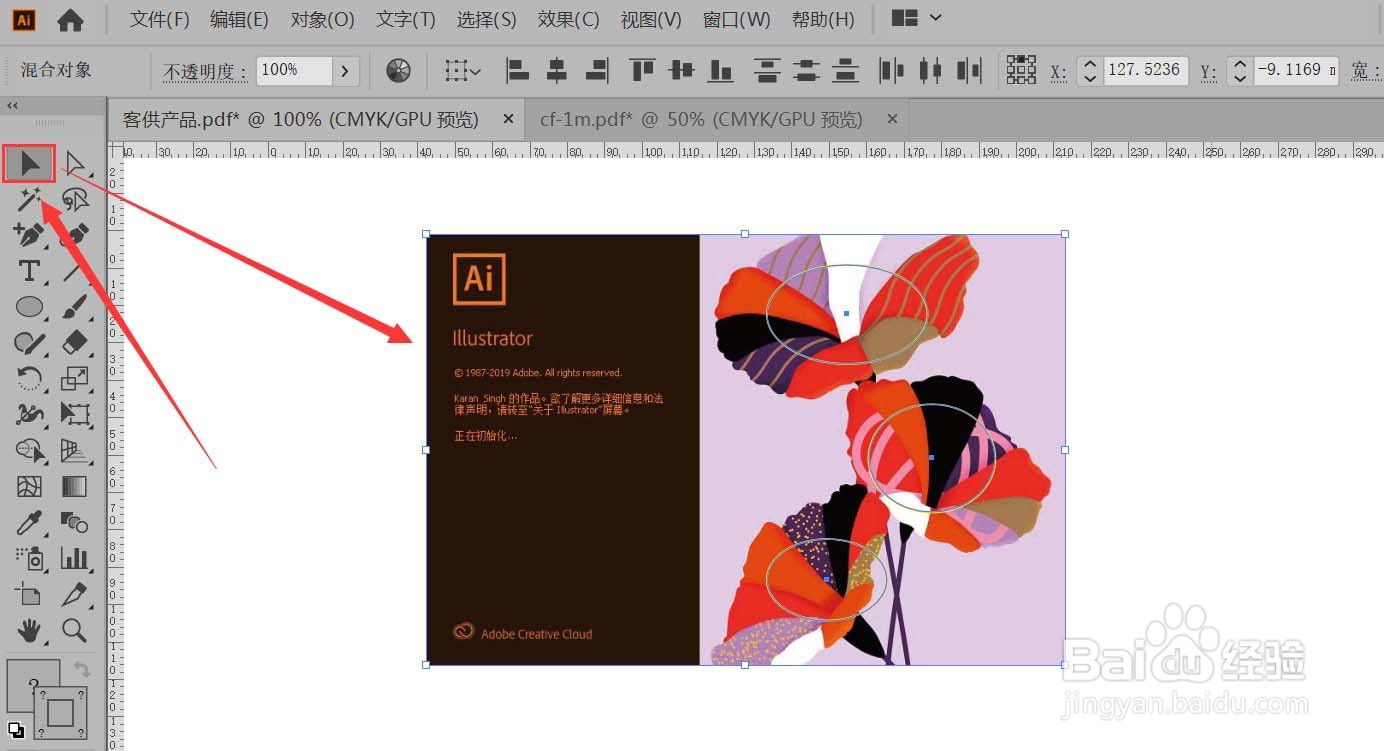
Task: Choose the Paintbrush tool
Action: (75, 307)
